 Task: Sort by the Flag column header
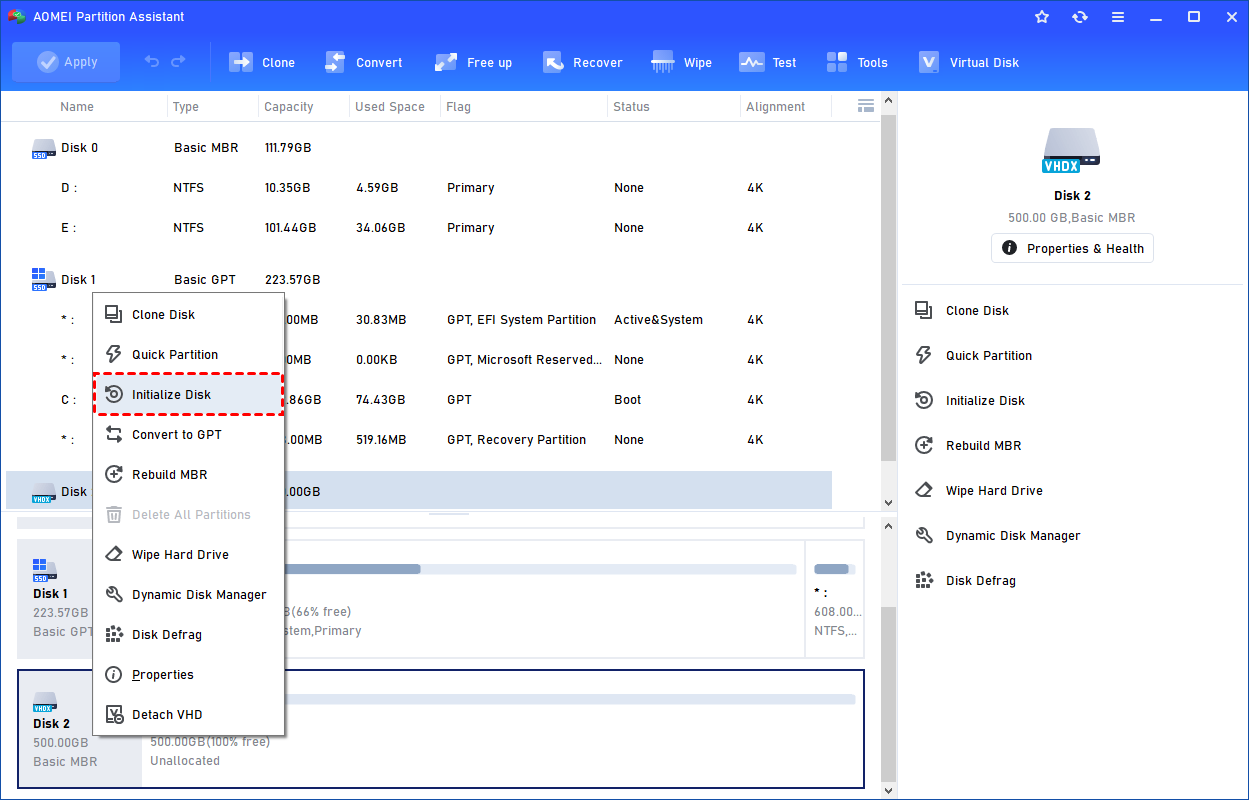click(x=459, y=106)
